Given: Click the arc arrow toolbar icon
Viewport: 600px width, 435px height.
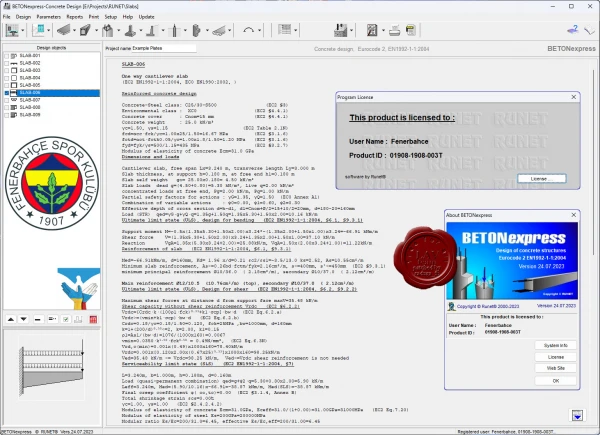Looking at the screenshot, I should [x=249, y=30].
